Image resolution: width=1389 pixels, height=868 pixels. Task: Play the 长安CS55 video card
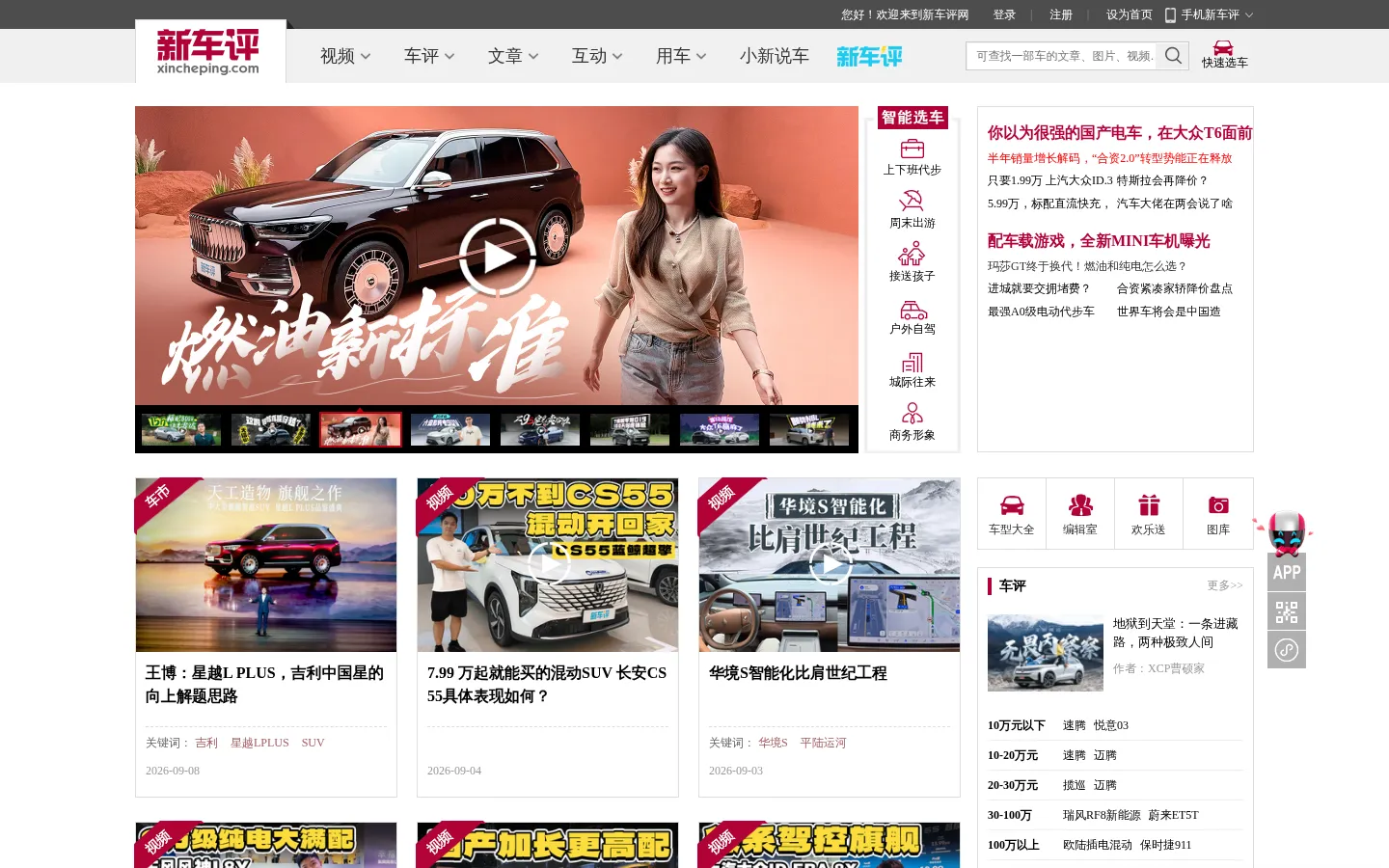[x=548, y=565]
